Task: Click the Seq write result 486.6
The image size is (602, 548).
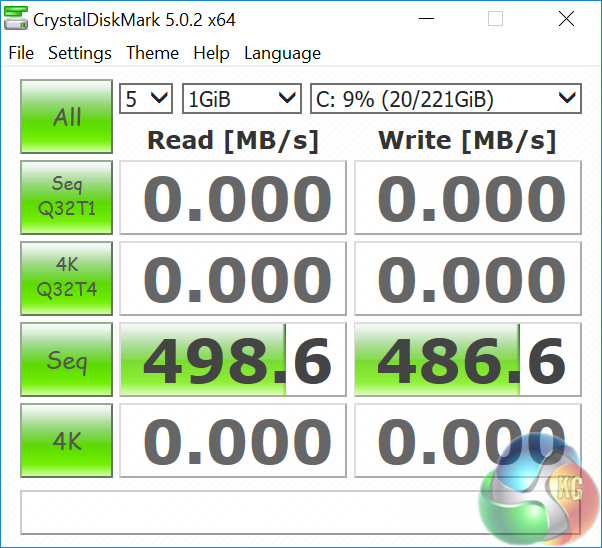Action: [468, 359]
